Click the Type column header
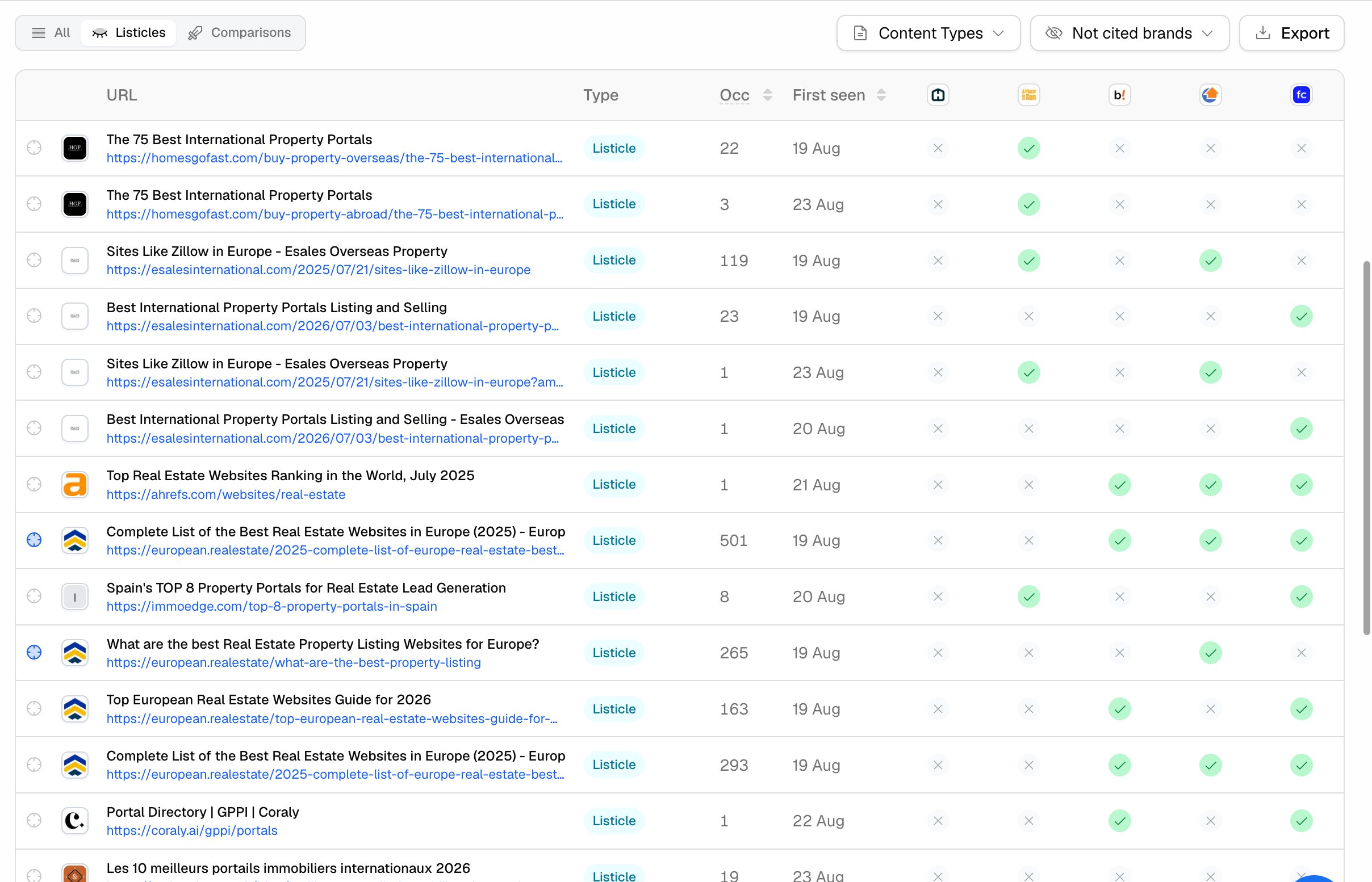The width and height of the screenshot is (1372, 882). 600,95
